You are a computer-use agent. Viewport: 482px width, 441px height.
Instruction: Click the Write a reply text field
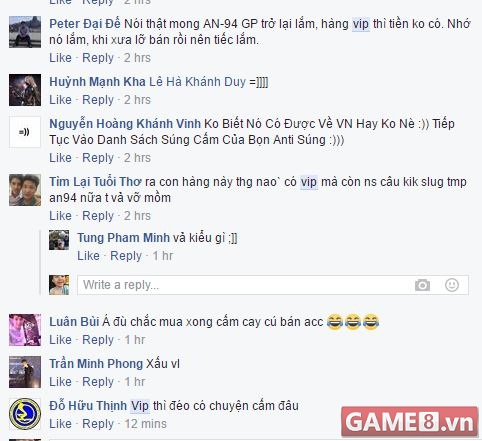(x=273, y=285)
